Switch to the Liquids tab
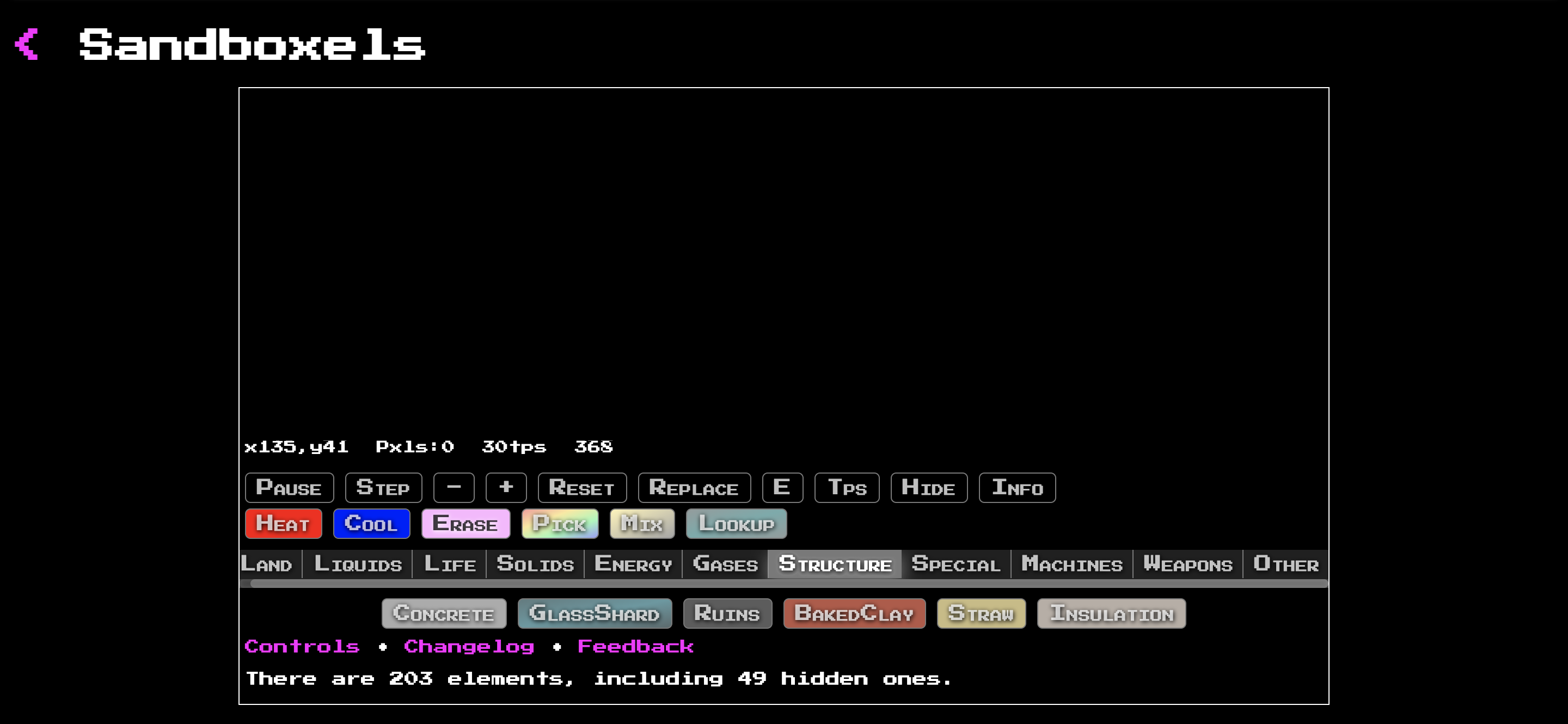1568x724 pixels. (x=358, y=564)
